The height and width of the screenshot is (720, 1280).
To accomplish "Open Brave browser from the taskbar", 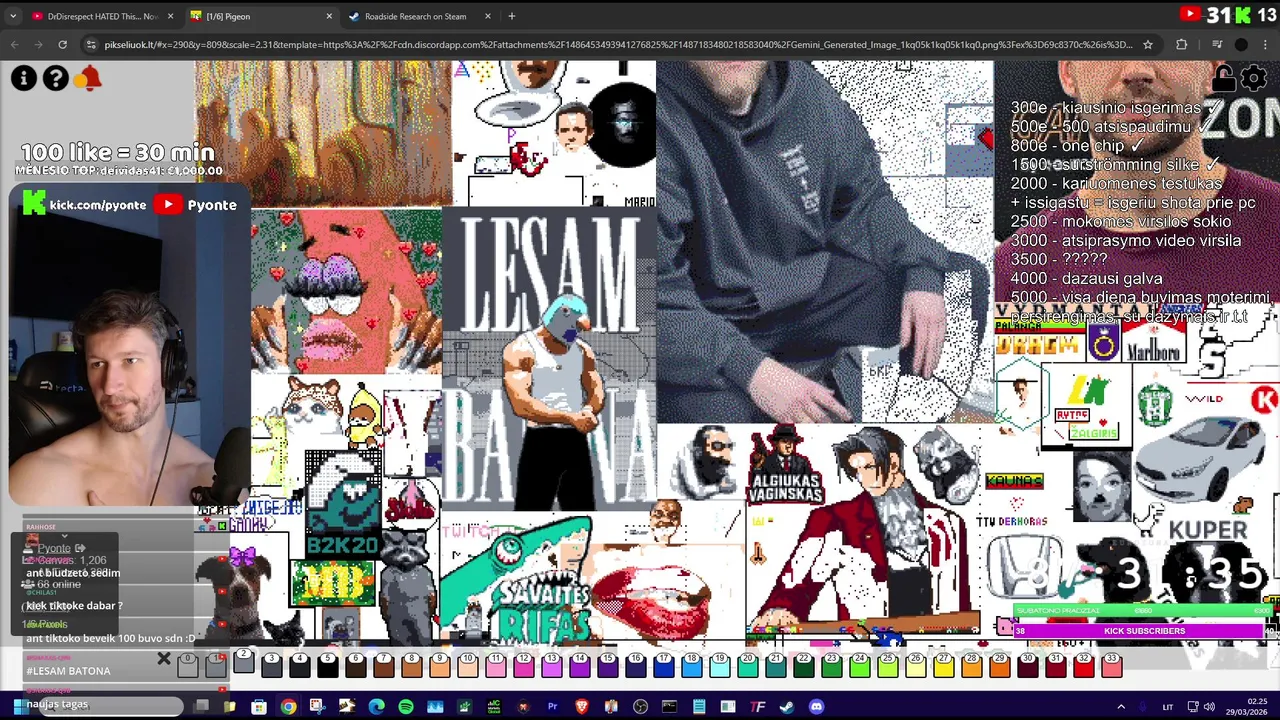I will (581, 707).
